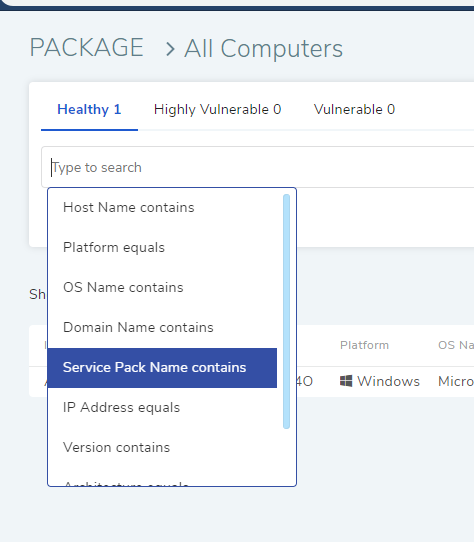Click the All Computers breadcrumb title
The image size is (474, 542).
tap(263, 49)
